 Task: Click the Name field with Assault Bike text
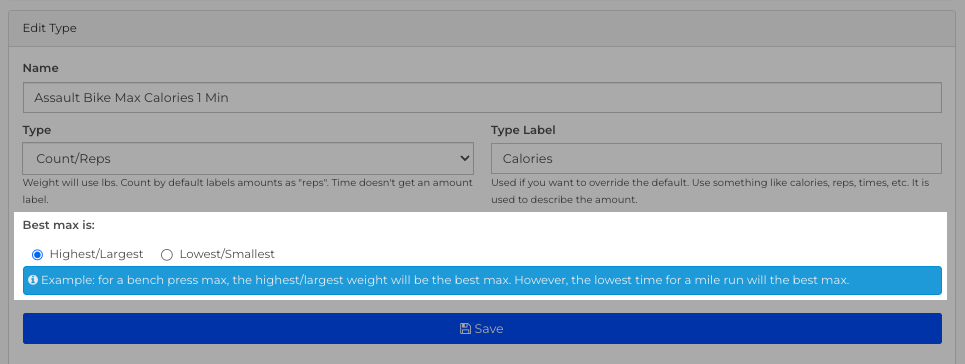coord(482,97)
